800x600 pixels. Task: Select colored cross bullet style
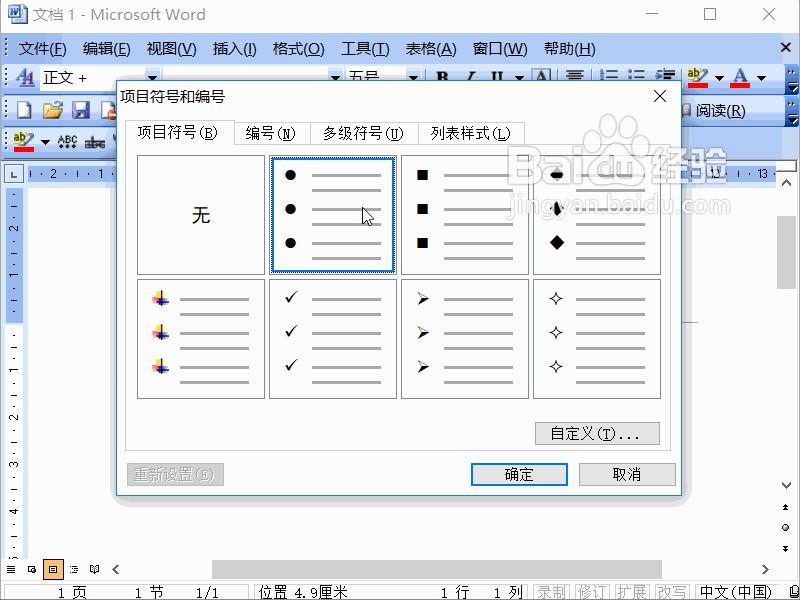click(201, 339)
